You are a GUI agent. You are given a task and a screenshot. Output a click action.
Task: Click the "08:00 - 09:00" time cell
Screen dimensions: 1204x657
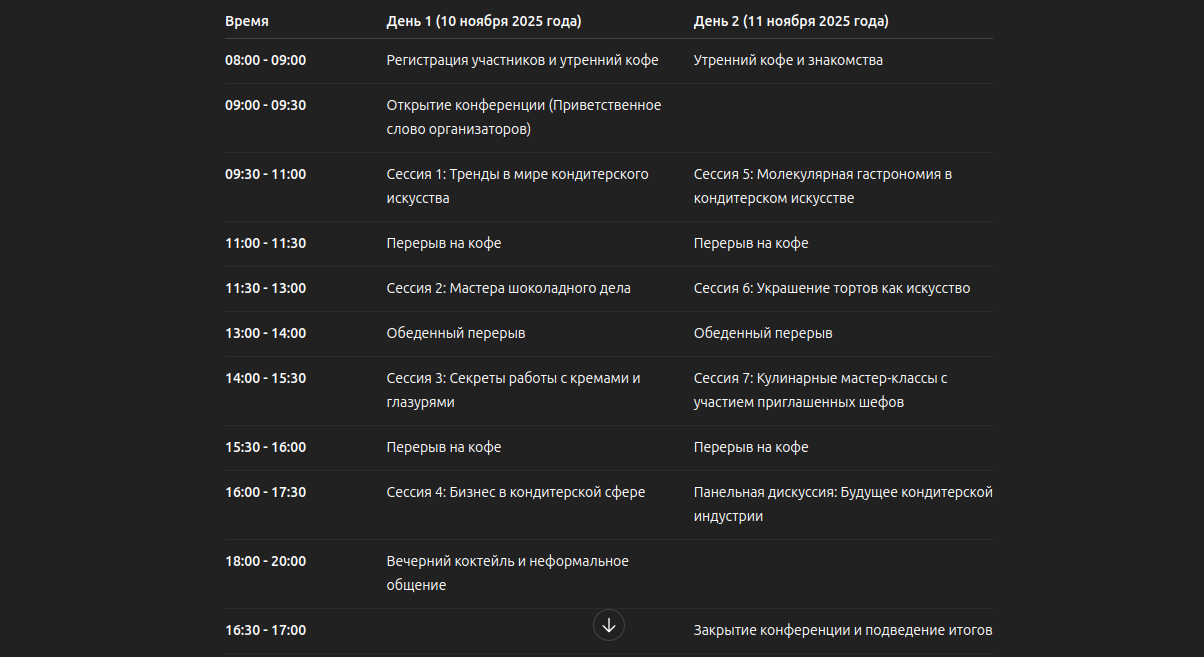tap(266, 60)
